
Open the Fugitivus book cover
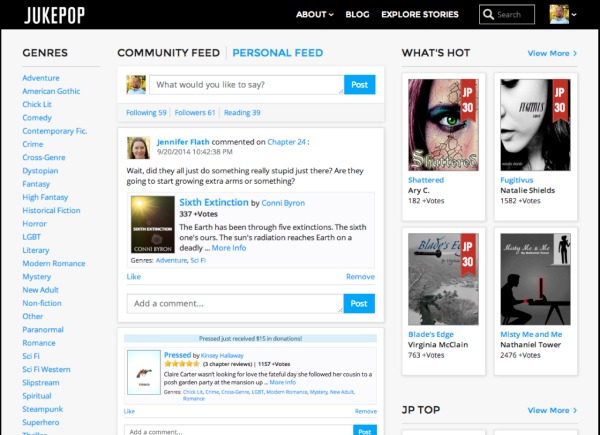coord(535,125)
